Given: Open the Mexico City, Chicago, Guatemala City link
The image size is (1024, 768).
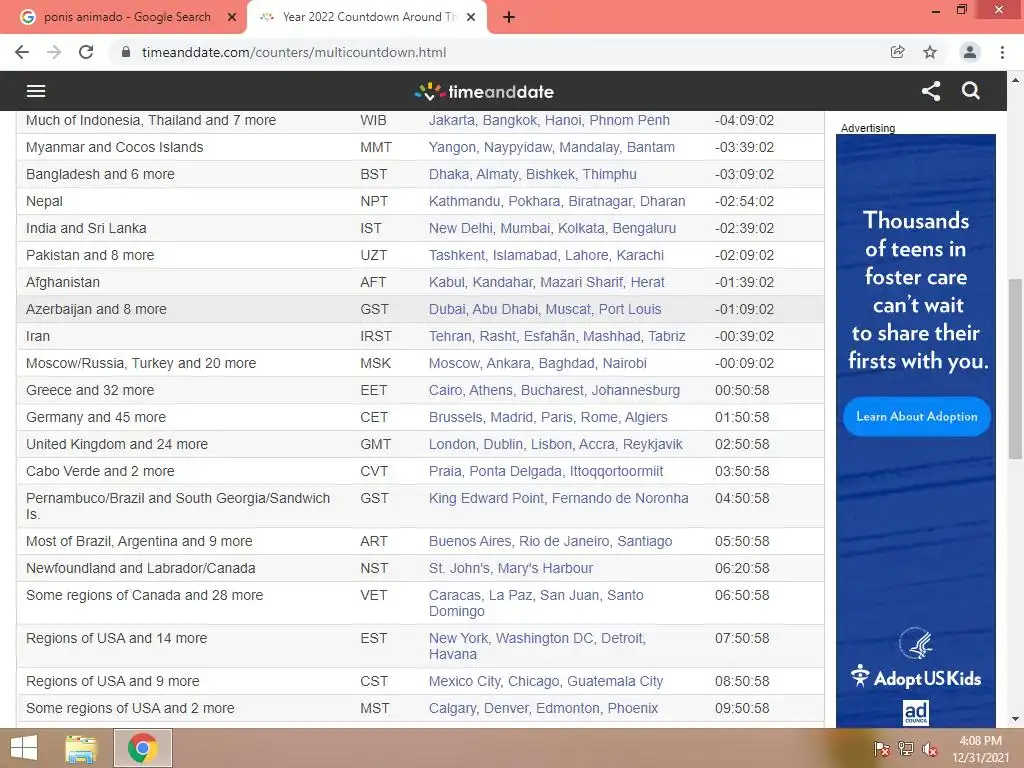Looking at the screenshot, I should point(546,681).
